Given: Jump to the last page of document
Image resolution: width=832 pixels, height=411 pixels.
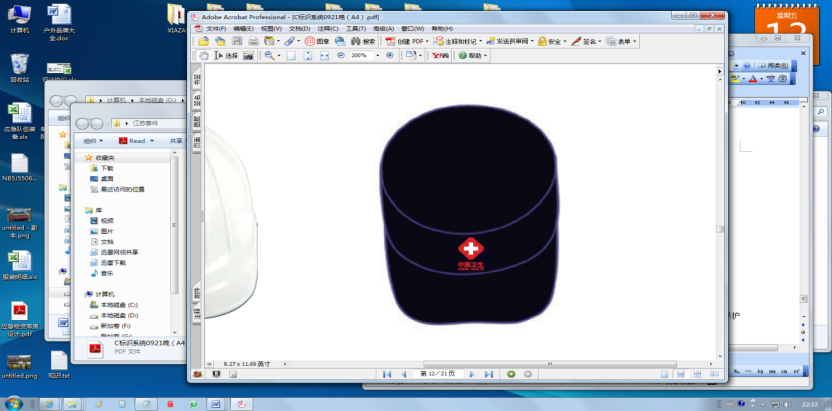Looking at the screenshot, I should [489, 374].
